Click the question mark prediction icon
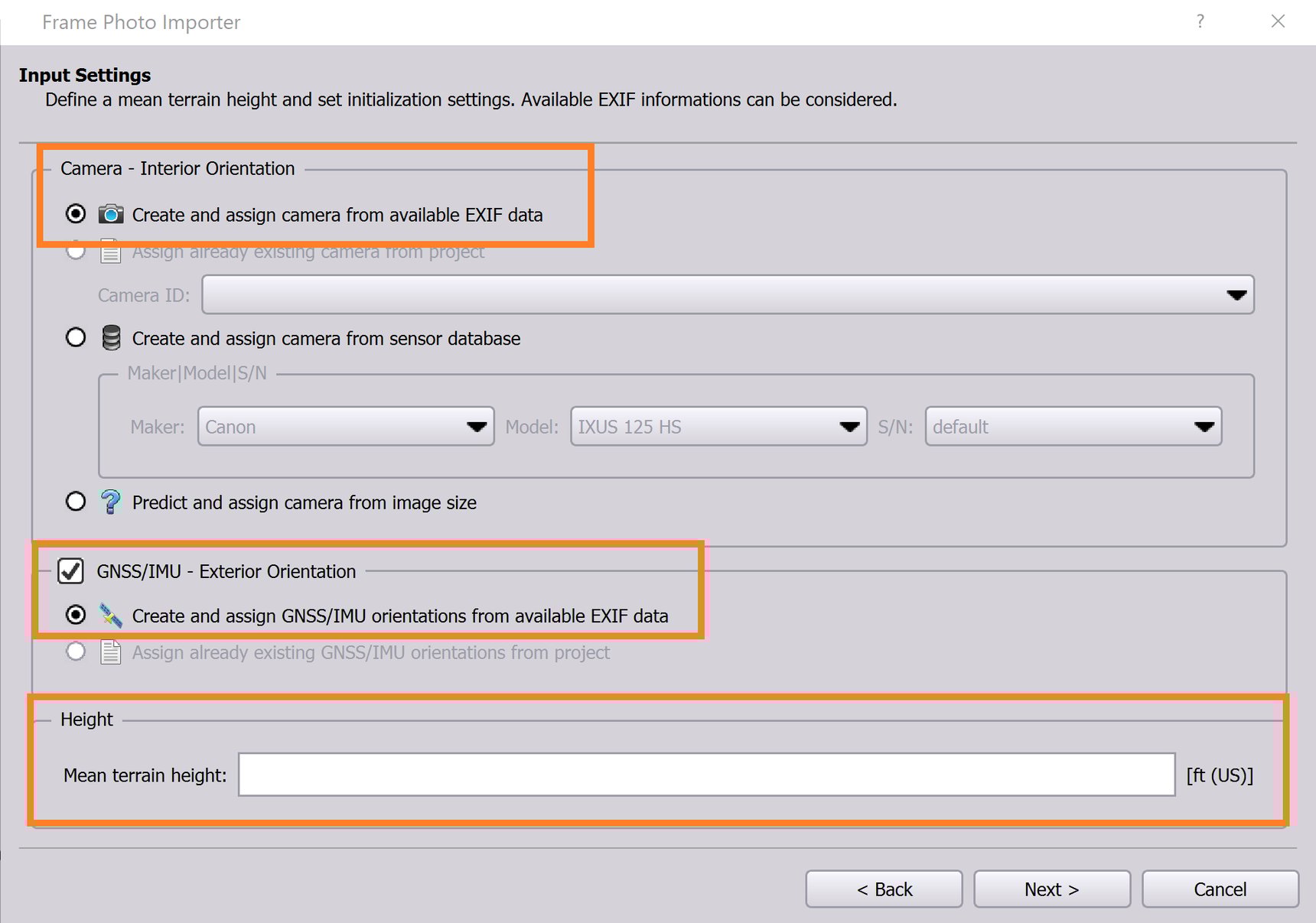Image resolution: width=1316 pixels, height=923 pixels. (111, 502)
